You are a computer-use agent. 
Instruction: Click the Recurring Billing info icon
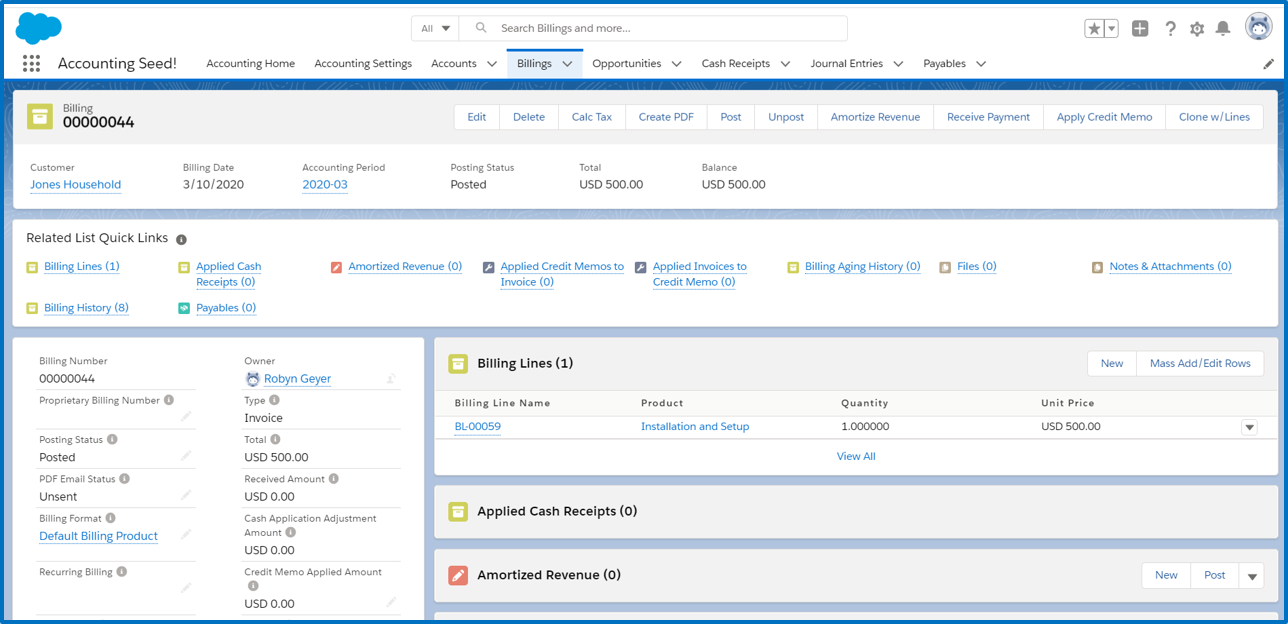[x=122, y=572]
